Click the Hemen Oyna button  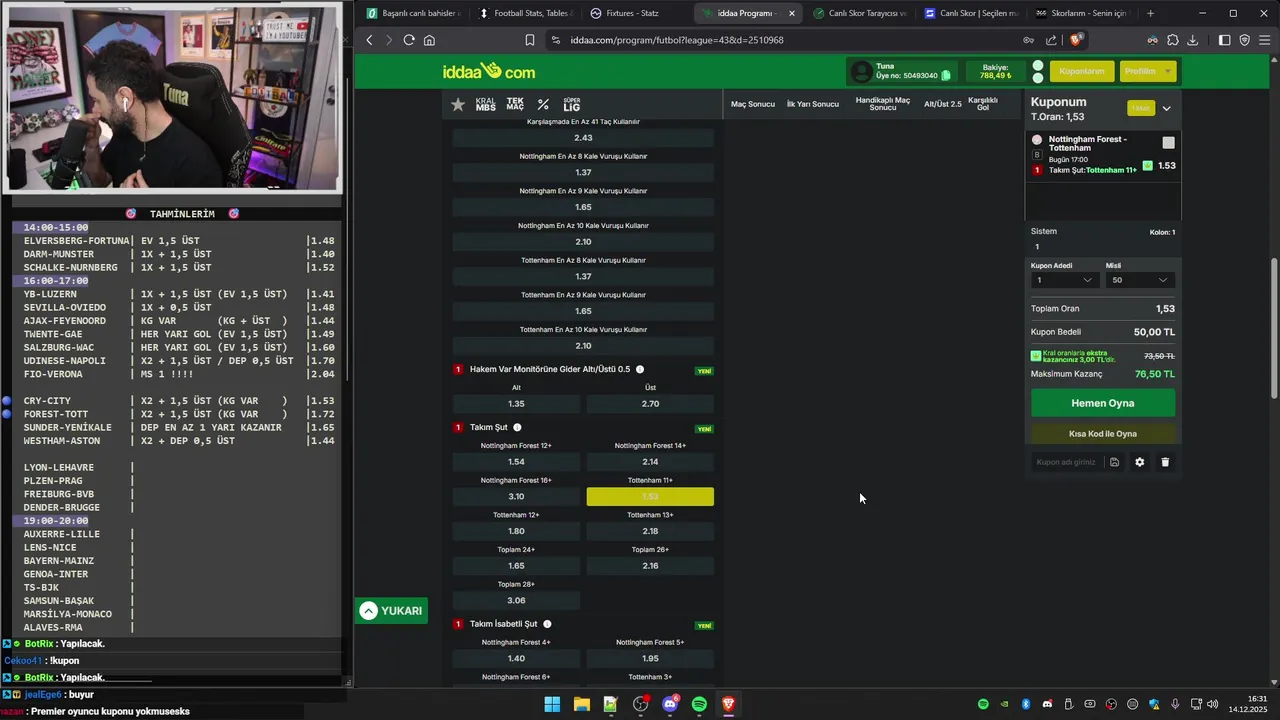pyautogui.click(x=1103, y=403)
